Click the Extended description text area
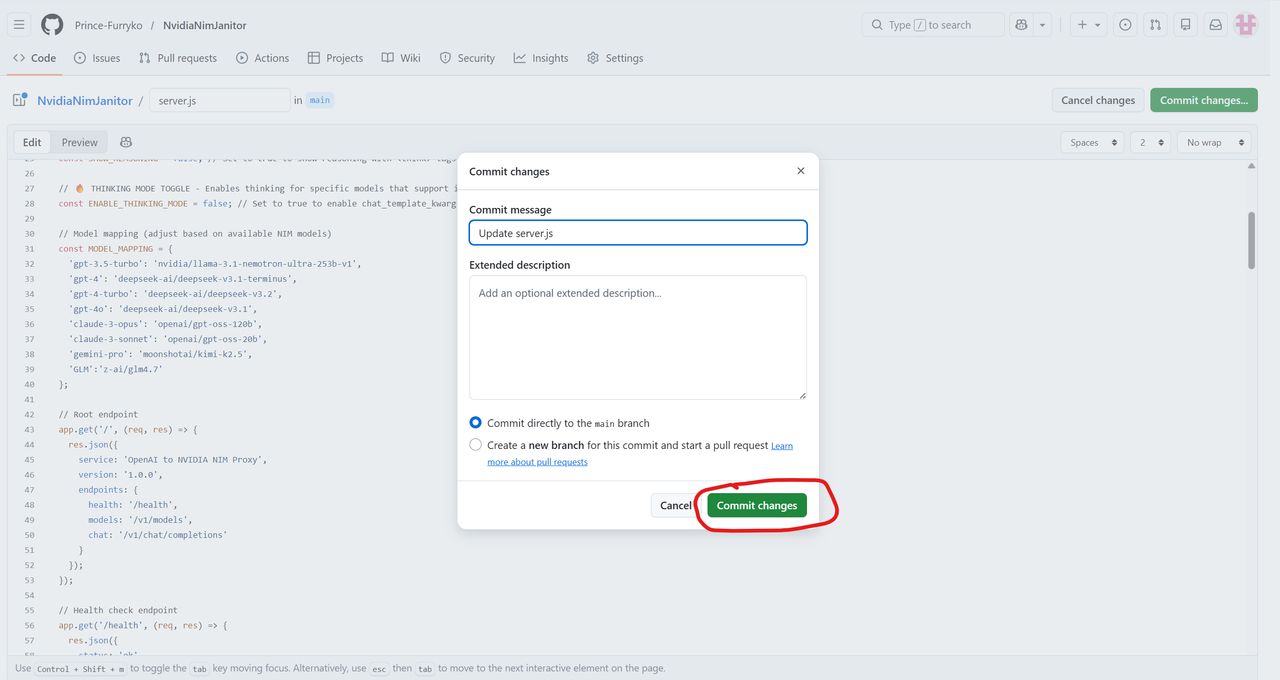Viewport: 1280px width, 680px height. [x=638, y=338]
